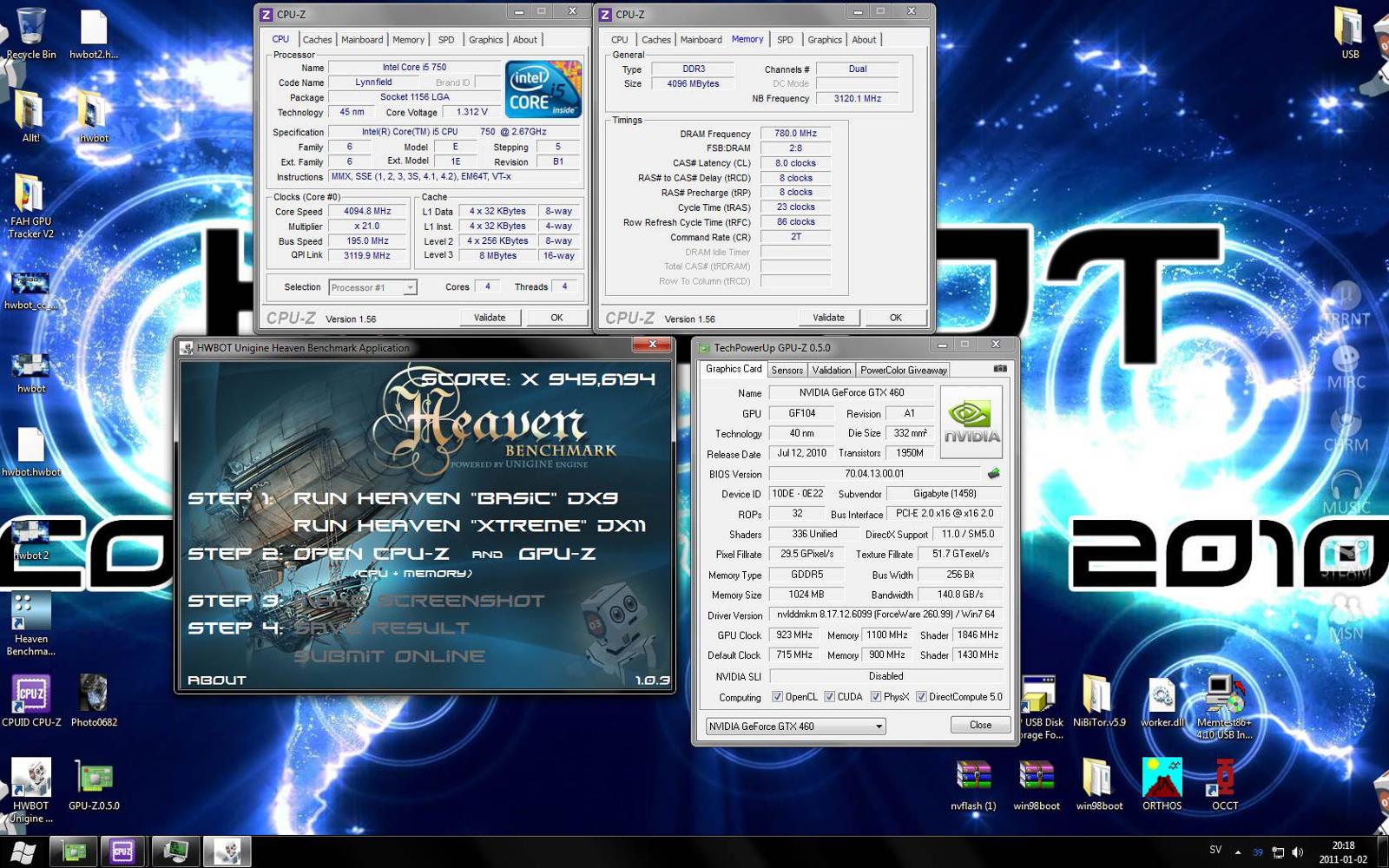Image resolution: width=1389 pixels, height=868 pixels.
Task: Open the NVIDIA GeForce GTX 460 dropdown
Action: [x=795, y=727]
